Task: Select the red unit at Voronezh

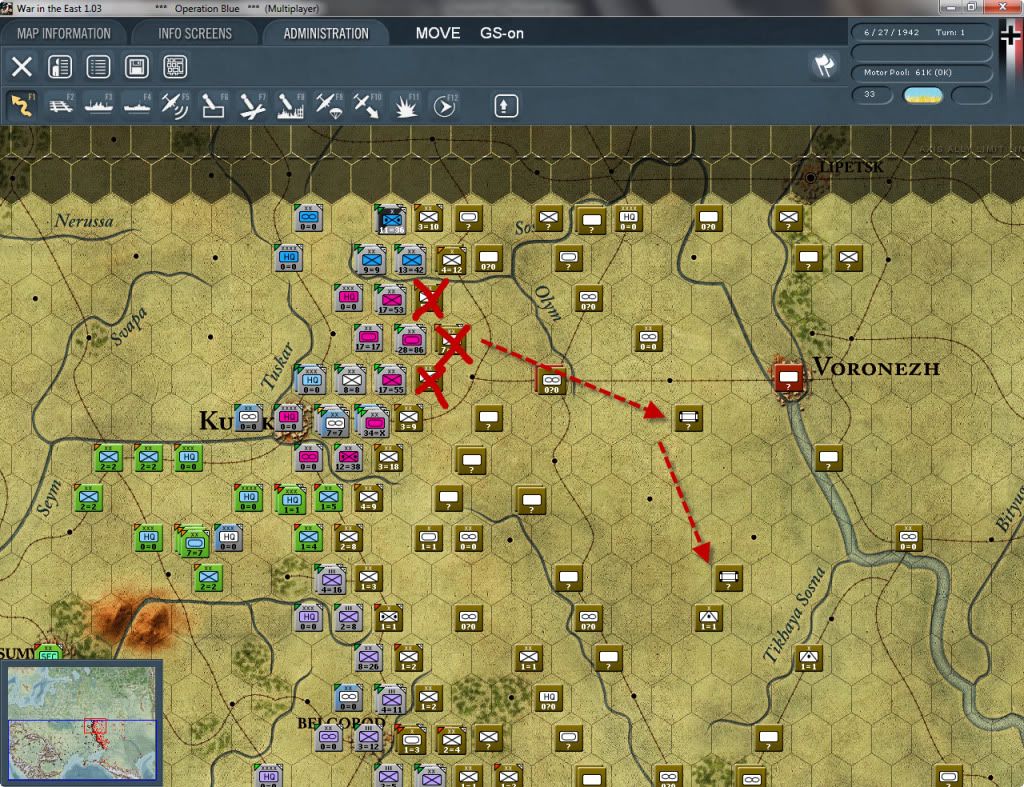Action: 788,377
